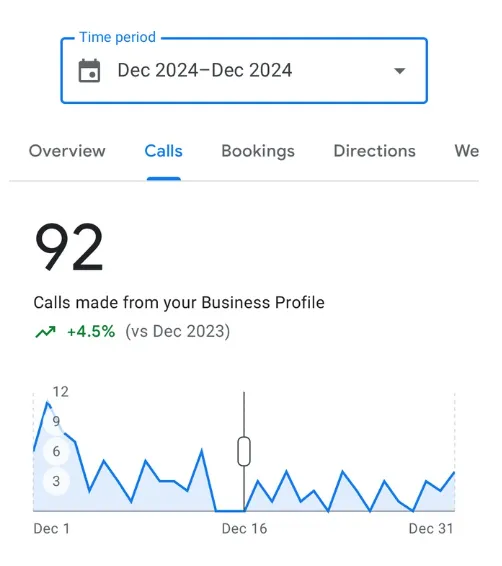Switch to the Overview tab

(x=67, y=151)
